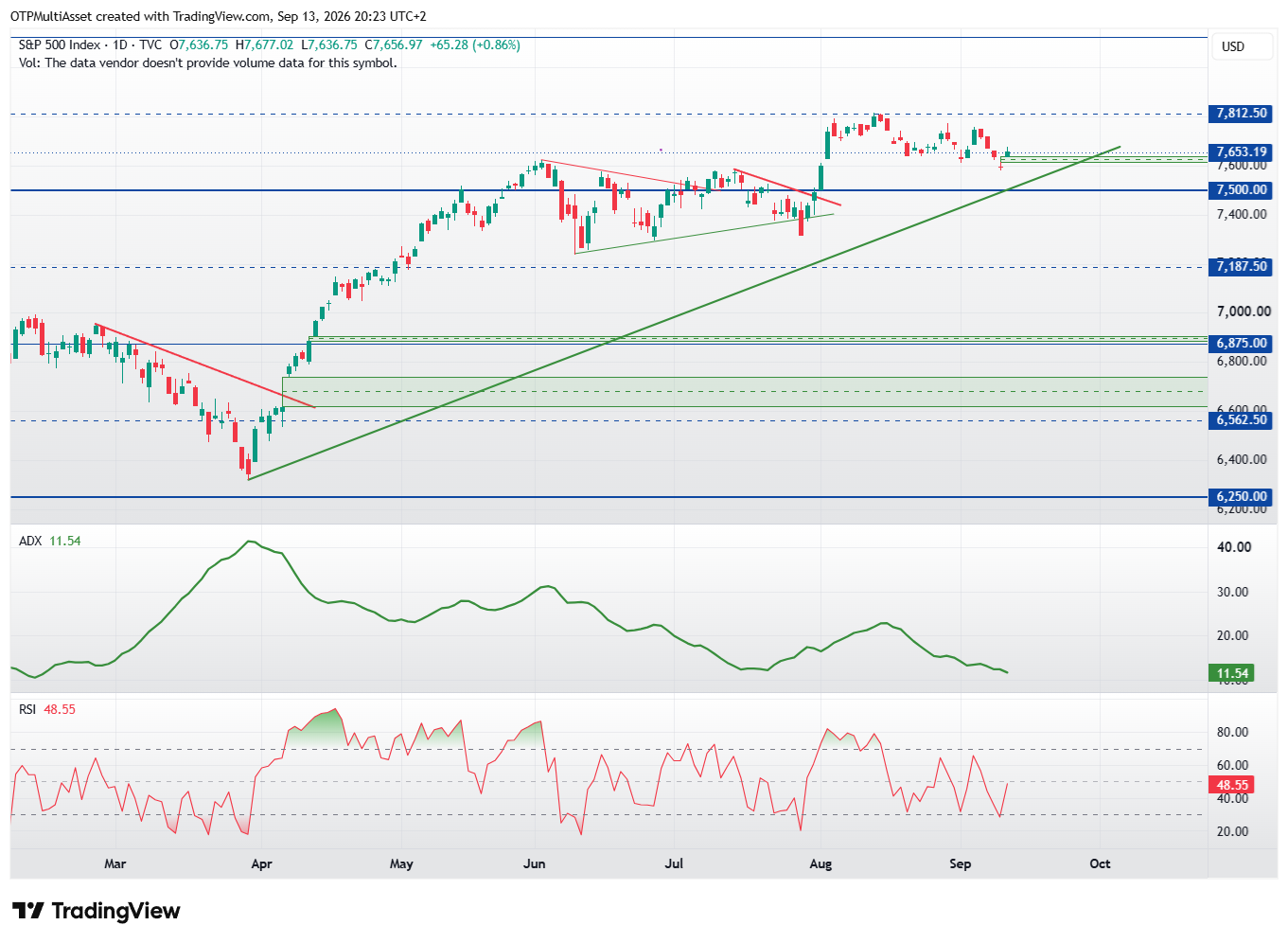
Task: Click the Aug label on the time axis
Action: click(820, 863)
